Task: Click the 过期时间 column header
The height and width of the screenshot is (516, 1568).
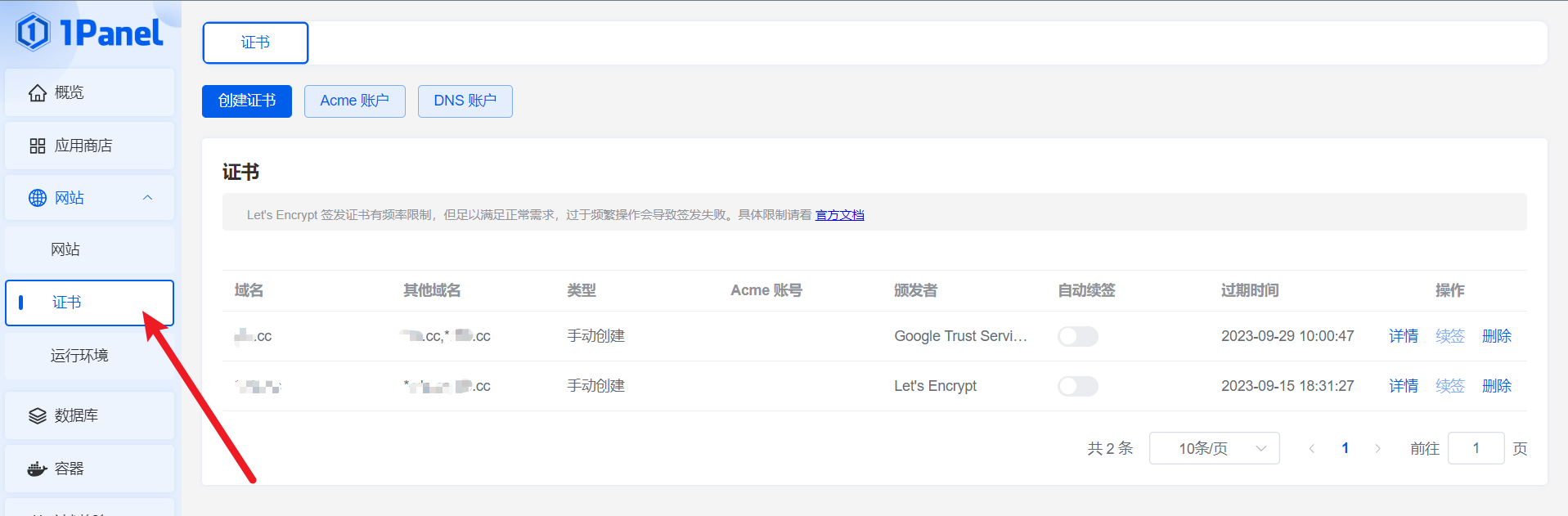Action: click(1250, 290)
